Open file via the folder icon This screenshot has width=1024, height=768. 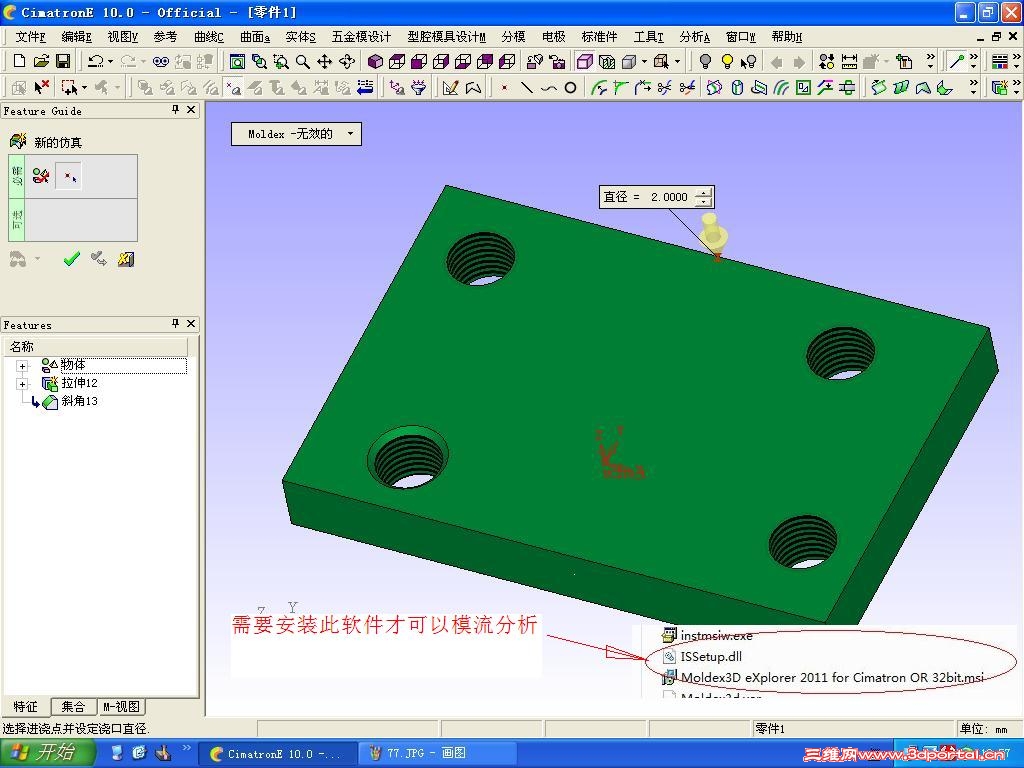tap(41, 61)
